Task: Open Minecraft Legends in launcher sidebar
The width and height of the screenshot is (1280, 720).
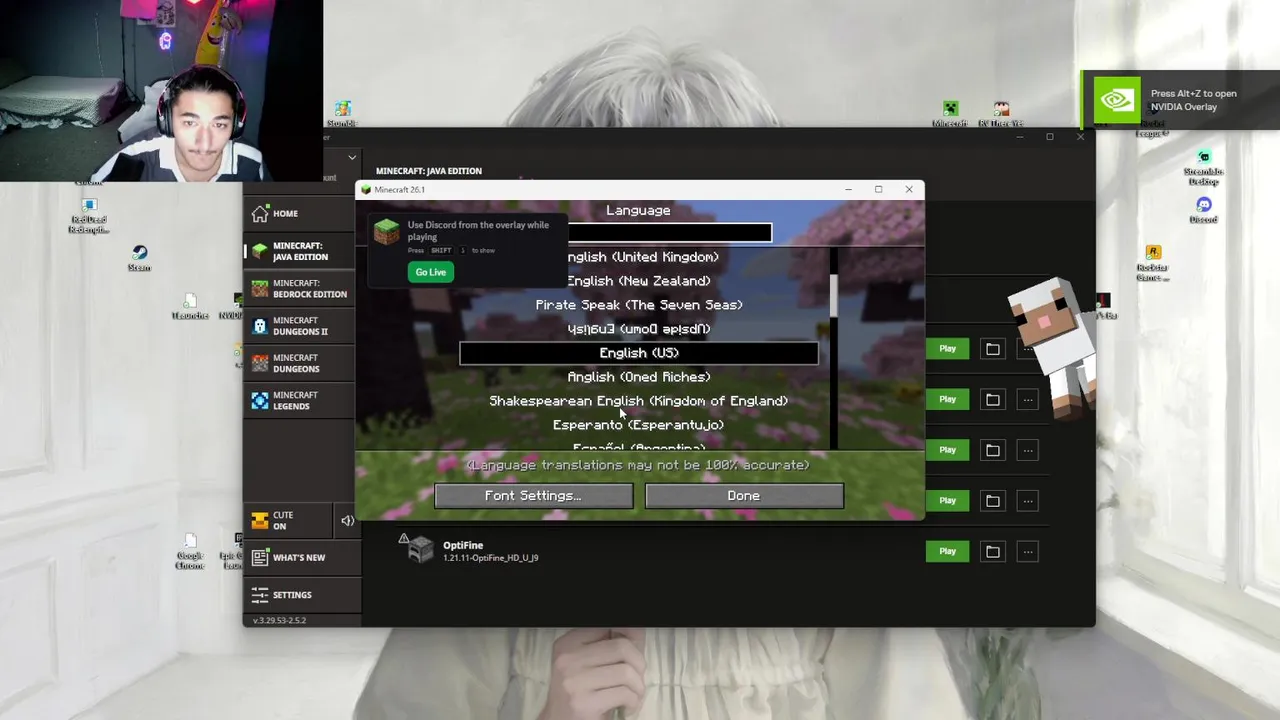Action: tap(301, 400)
